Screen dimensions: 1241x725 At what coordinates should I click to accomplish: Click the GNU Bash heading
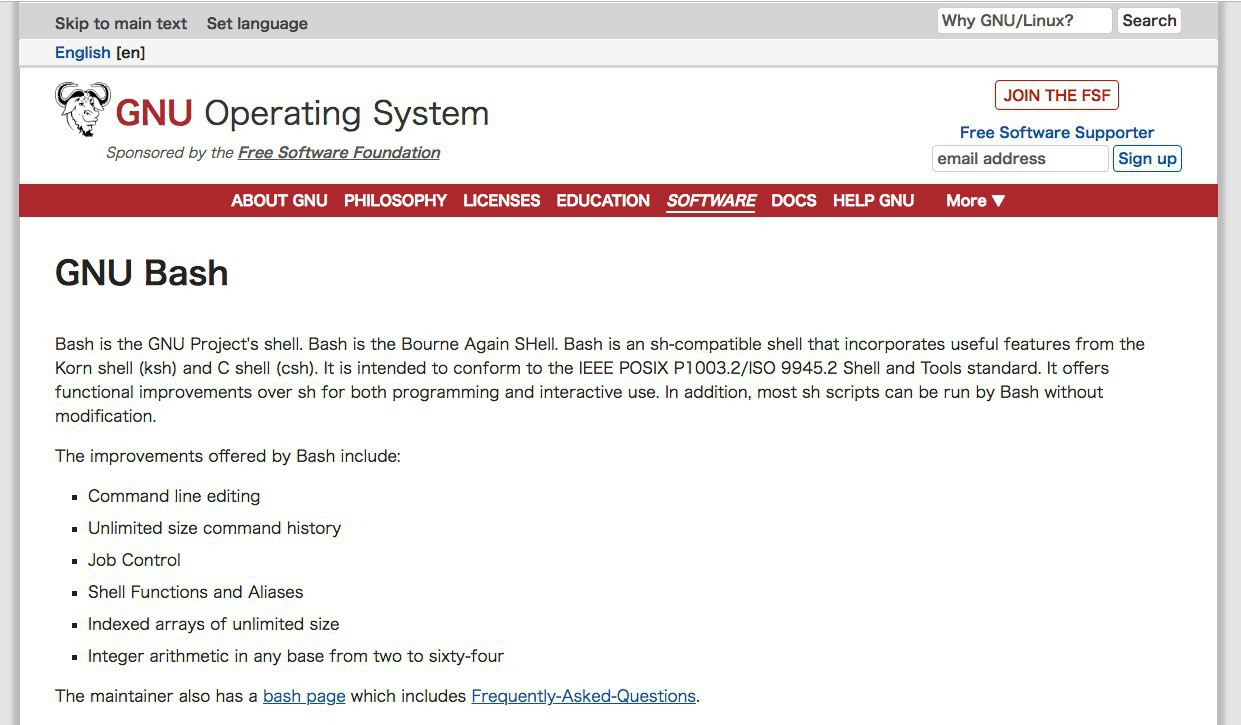(x=142, y=273)
